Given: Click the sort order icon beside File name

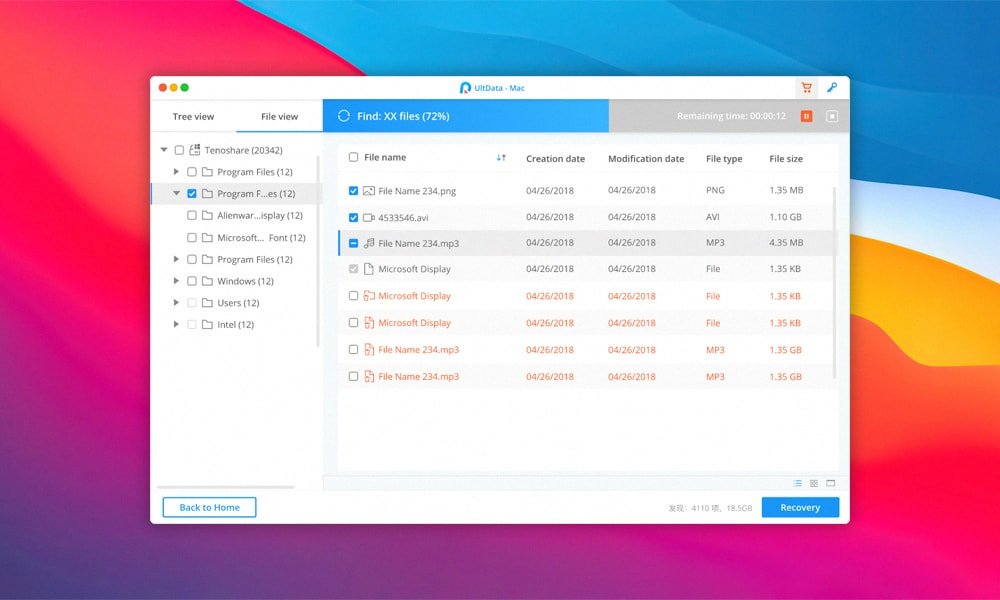Looking at the screenshot, I should pos(501,158).
